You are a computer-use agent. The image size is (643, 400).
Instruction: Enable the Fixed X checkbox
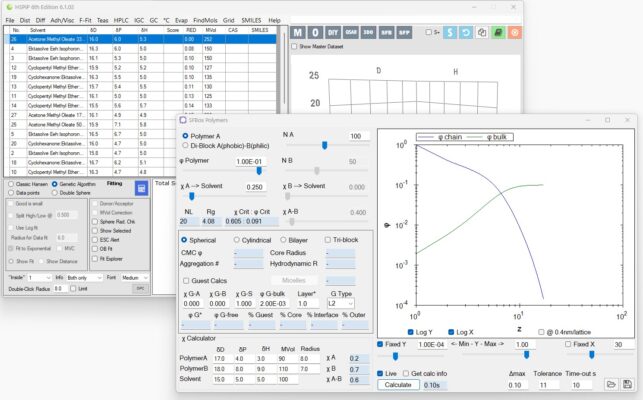[568, 344]
